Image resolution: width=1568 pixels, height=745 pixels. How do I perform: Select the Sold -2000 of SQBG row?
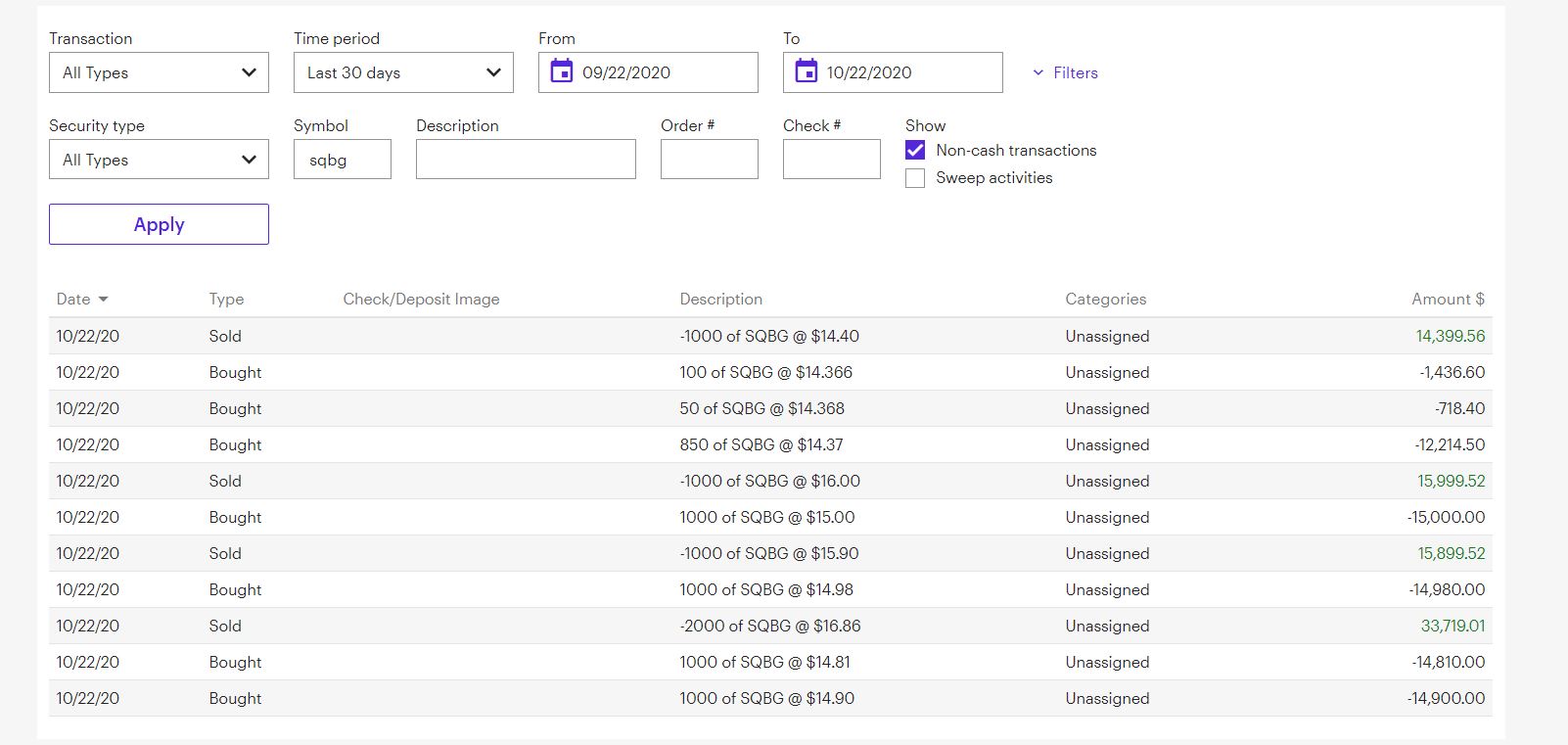(x=769, y=626)
